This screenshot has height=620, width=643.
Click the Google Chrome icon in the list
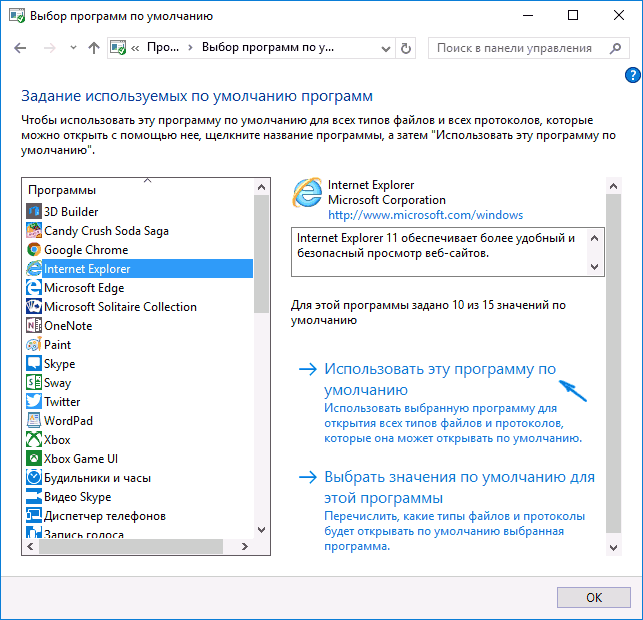34,250
